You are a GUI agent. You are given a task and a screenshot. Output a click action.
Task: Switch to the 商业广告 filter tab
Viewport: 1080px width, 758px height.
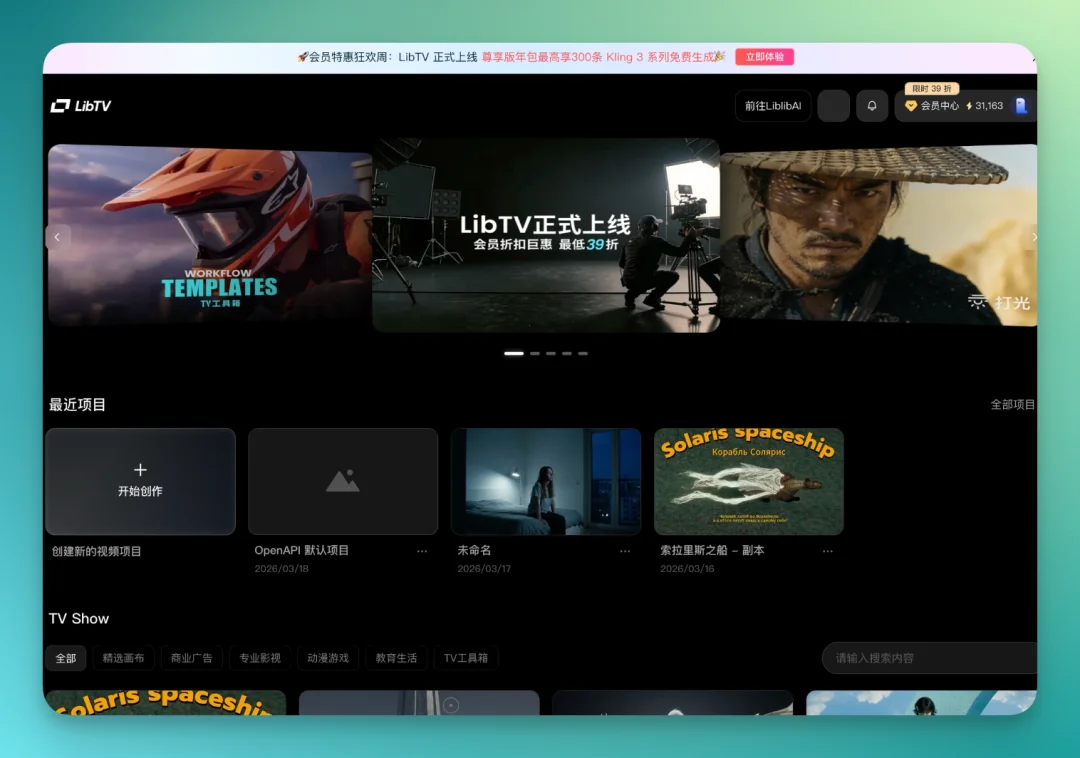click(x=192, y=658)
